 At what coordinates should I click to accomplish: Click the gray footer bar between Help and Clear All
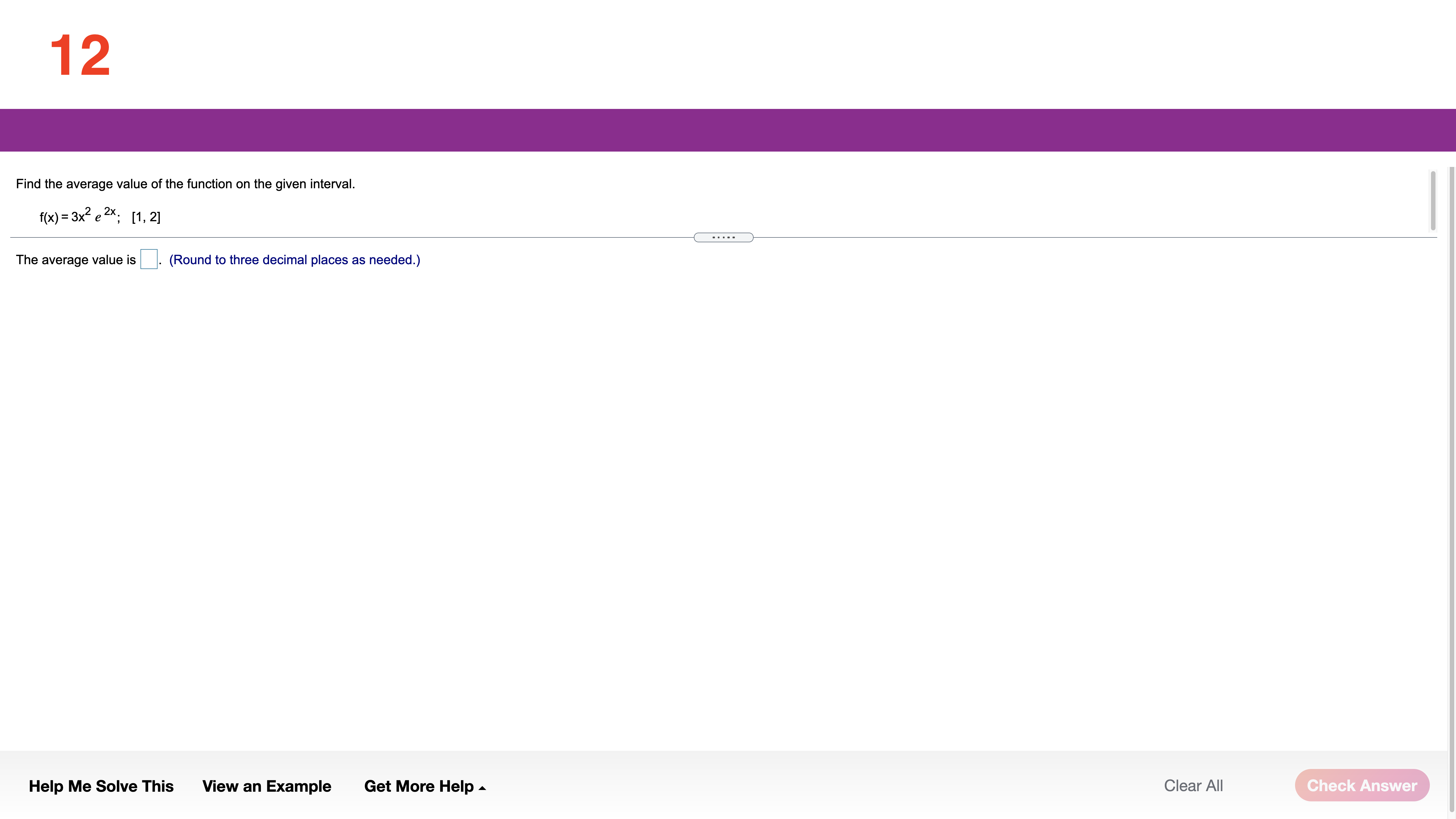[820, 786]
